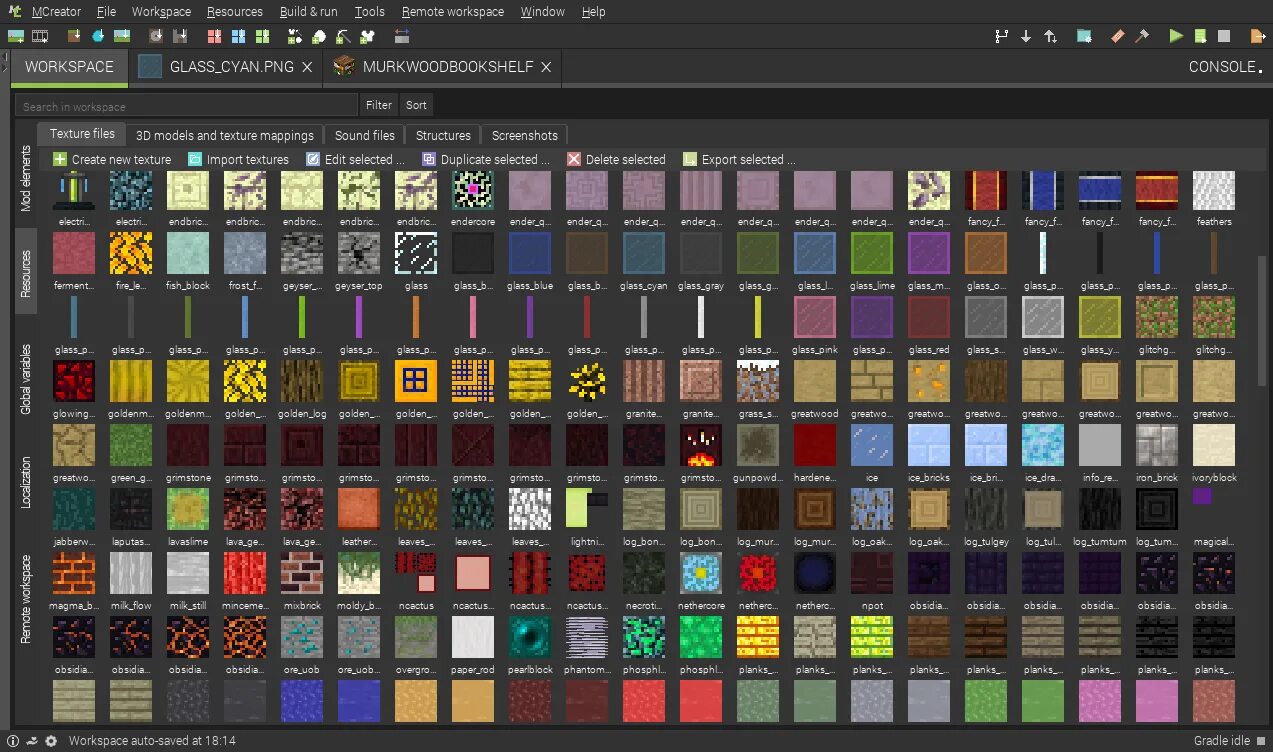Click the green Run client play icon

tap(1176, 36)
